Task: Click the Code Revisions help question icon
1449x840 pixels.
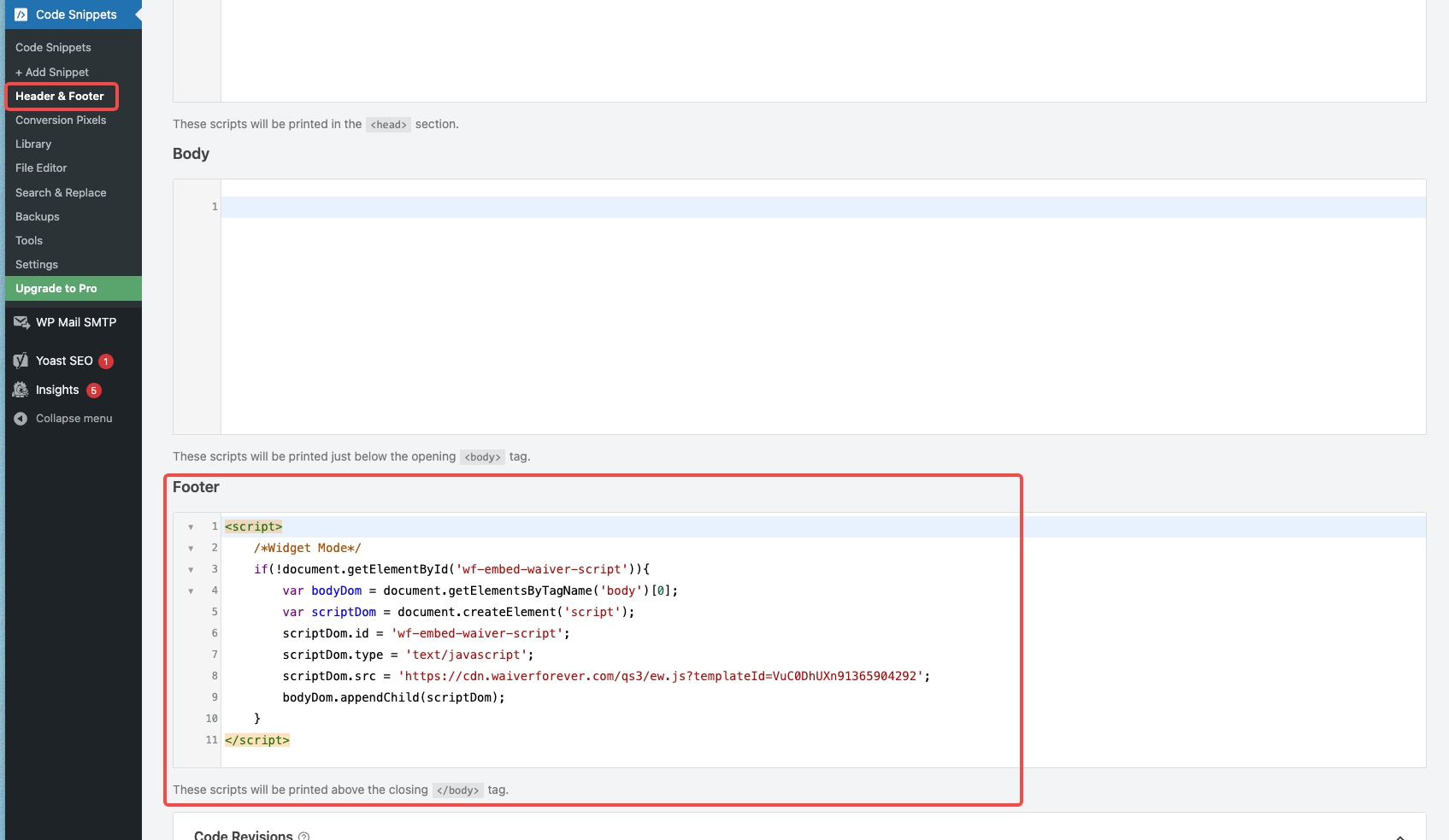Action: pos(303,837)
